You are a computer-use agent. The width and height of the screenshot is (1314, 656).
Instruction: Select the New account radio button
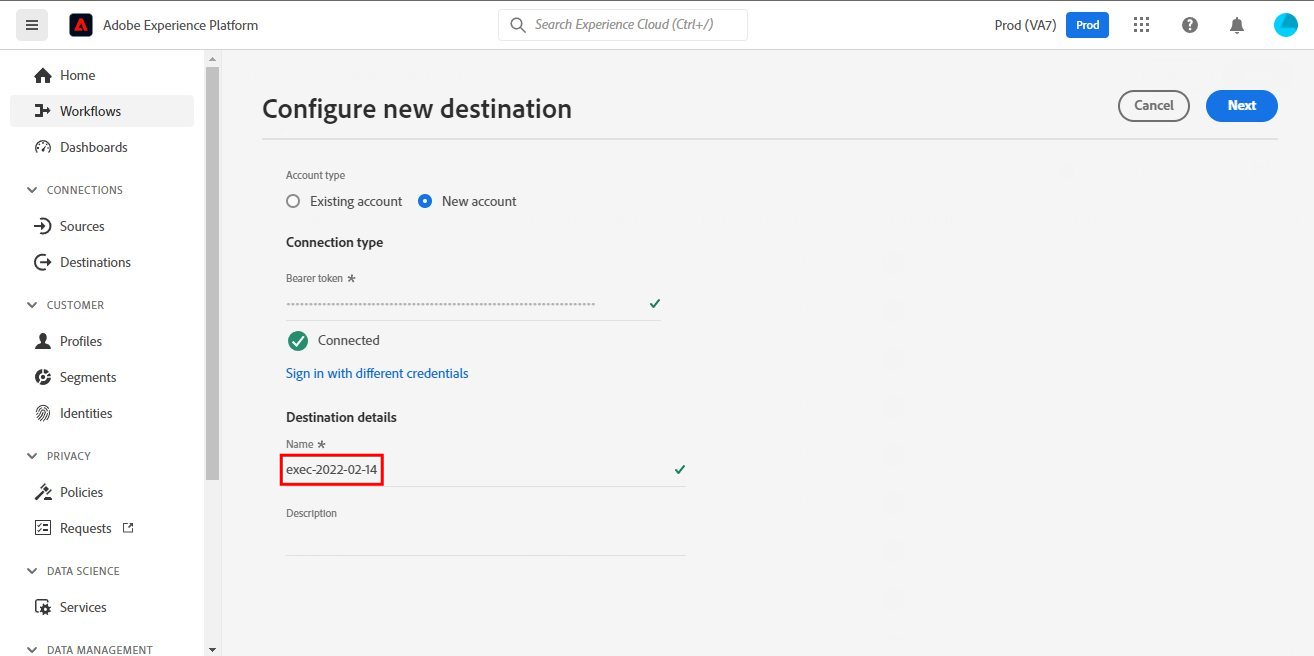tap(425, 201)
